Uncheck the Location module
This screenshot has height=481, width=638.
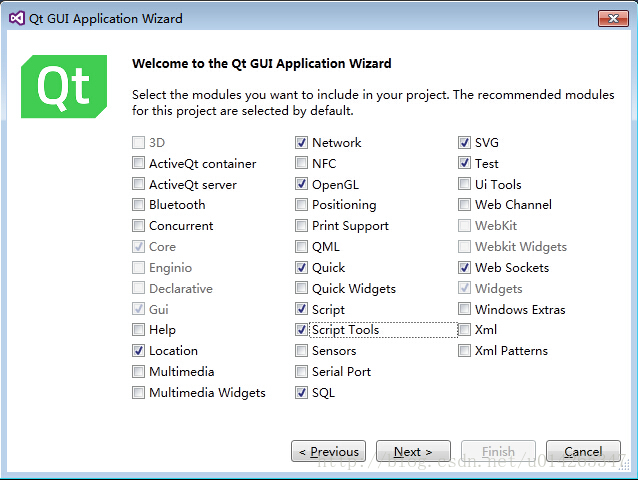pos(138,350)
